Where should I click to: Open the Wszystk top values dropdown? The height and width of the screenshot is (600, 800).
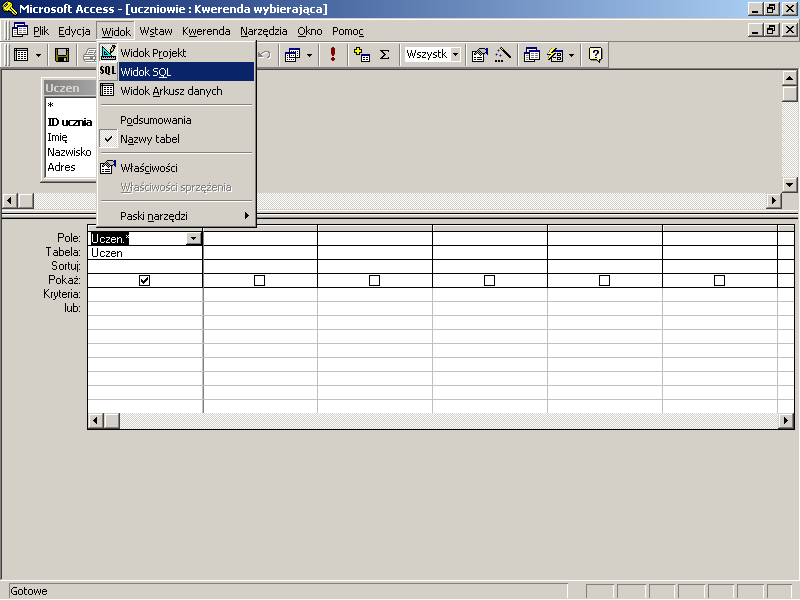pos(455,55)
